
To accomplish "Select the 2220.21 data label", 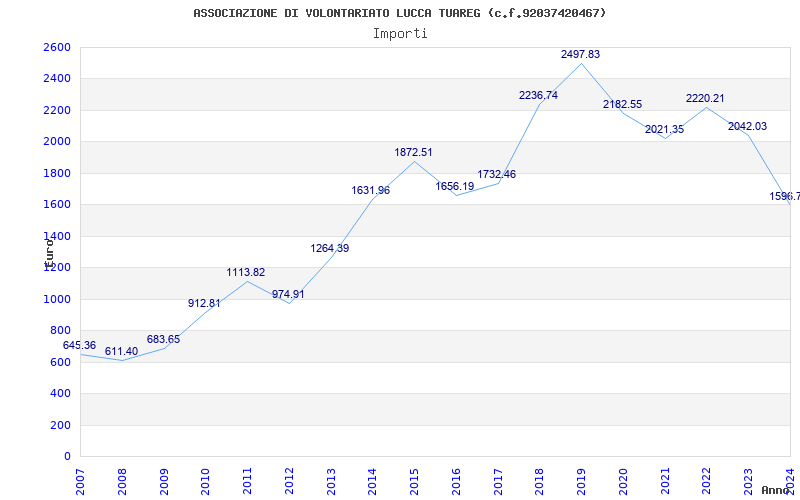I will click(x=705, y=98).
